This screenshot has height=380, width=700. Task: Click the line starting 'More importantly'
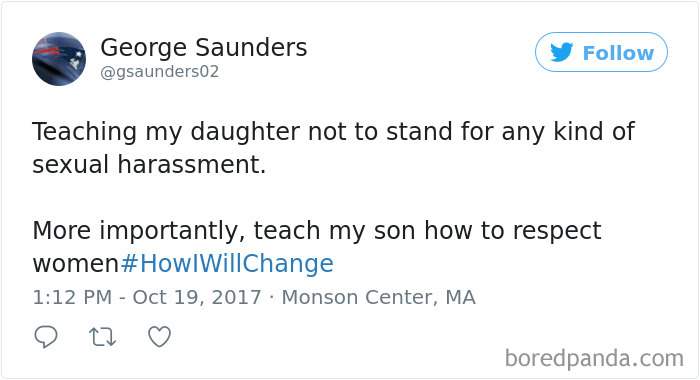pos(317,231)
